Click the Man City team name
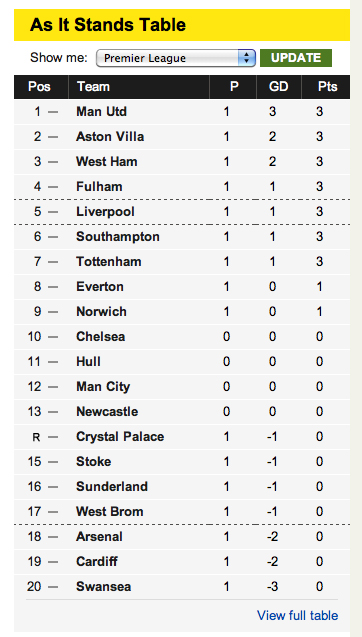This screenshot has width=362, height=637. 103,387
